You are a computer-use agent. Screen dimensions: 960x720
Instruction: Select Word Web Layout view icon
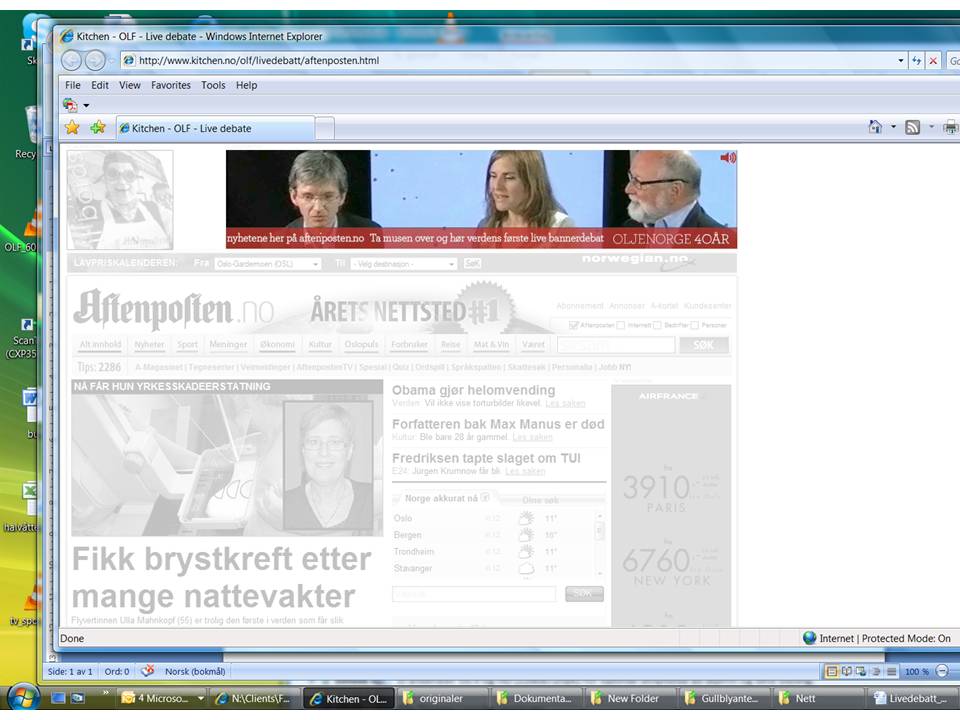tap(861, 672)
